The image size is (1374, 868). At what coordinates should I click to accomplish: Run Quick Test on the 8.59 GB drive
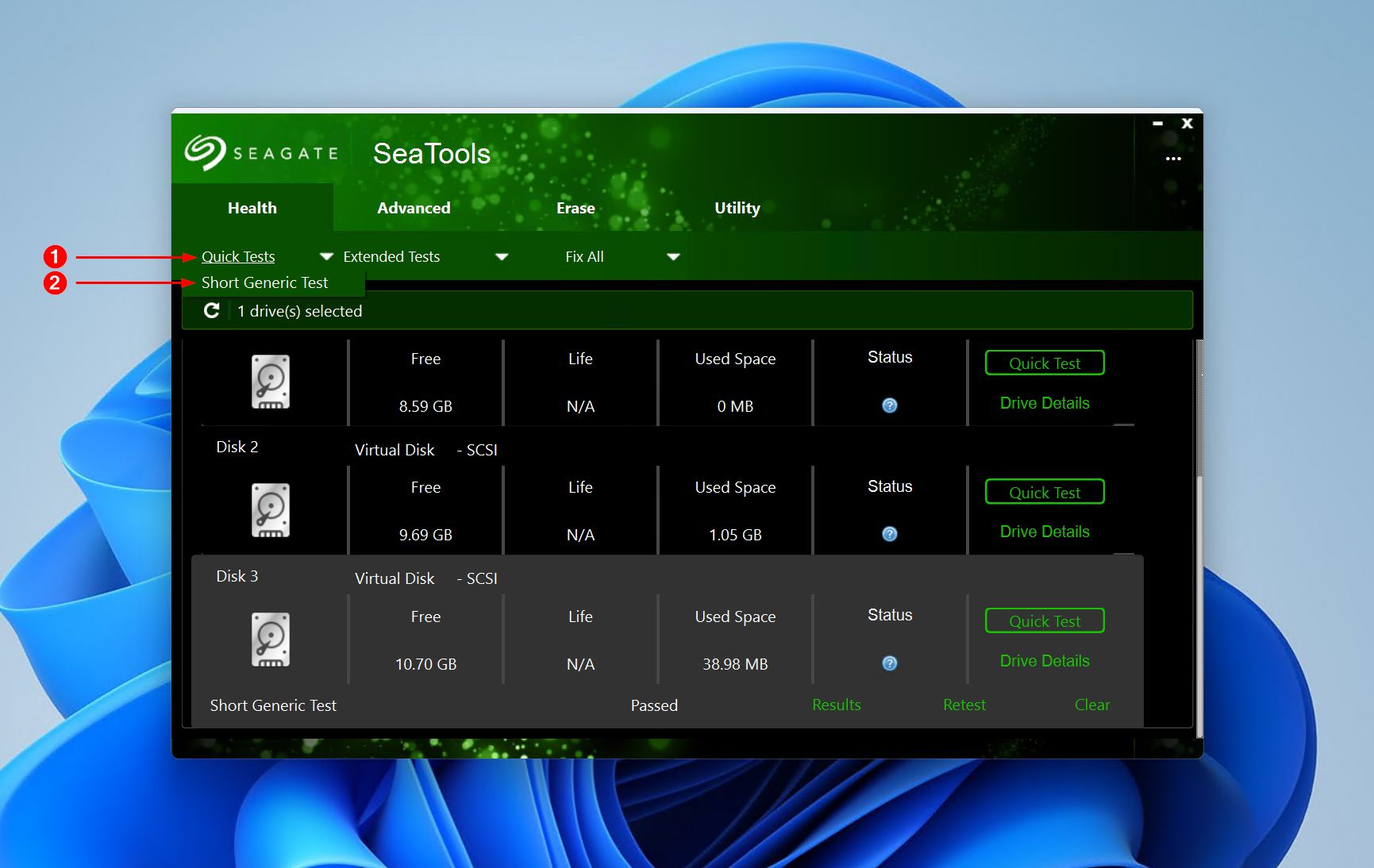[1045, 363]
